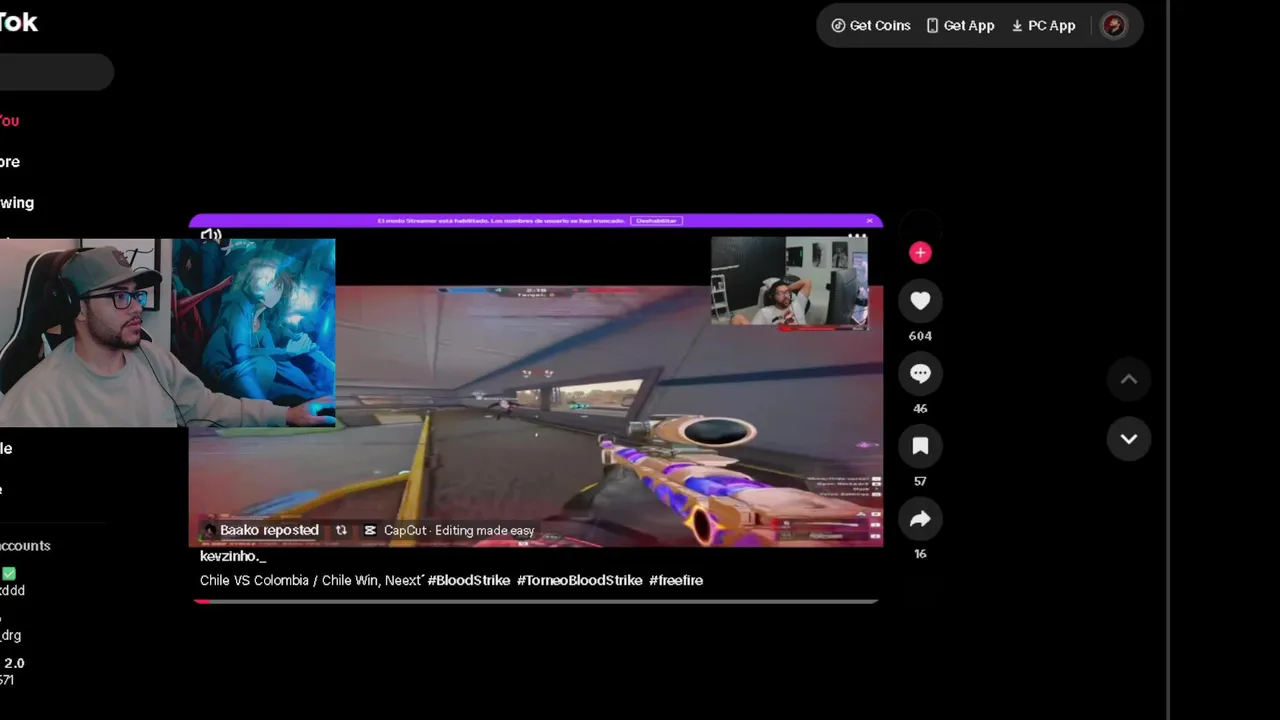
Task: Mute the video with the speaker icon
Action: click(x=210, y=236)
